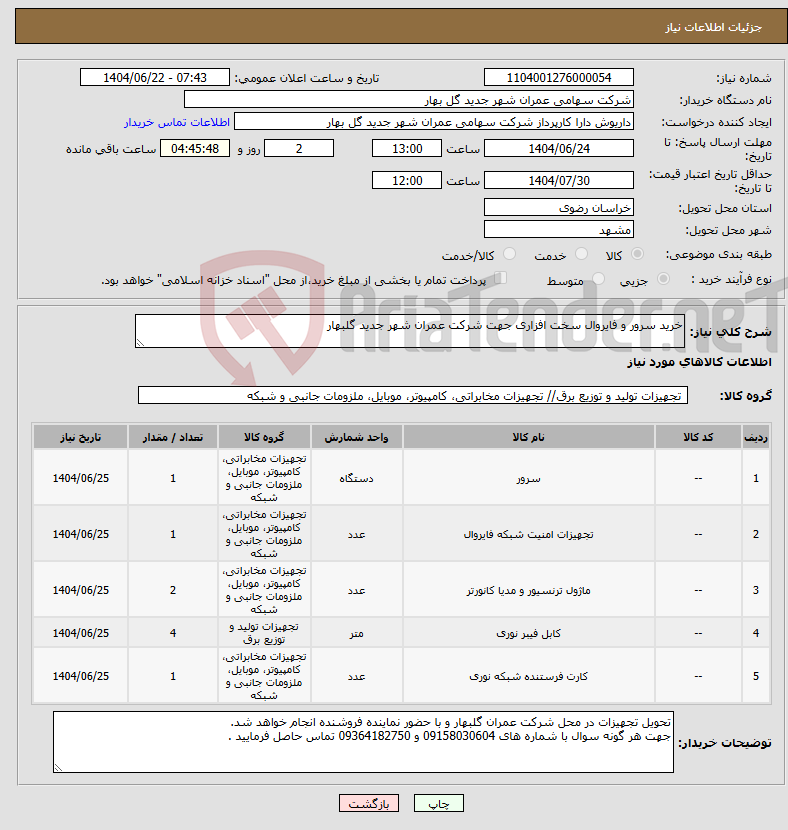Viewport: 788px width, 830px height.
Task: Click the announcement date field 1404/06/22 - 07:43
Action: click(x=155, y=77)
